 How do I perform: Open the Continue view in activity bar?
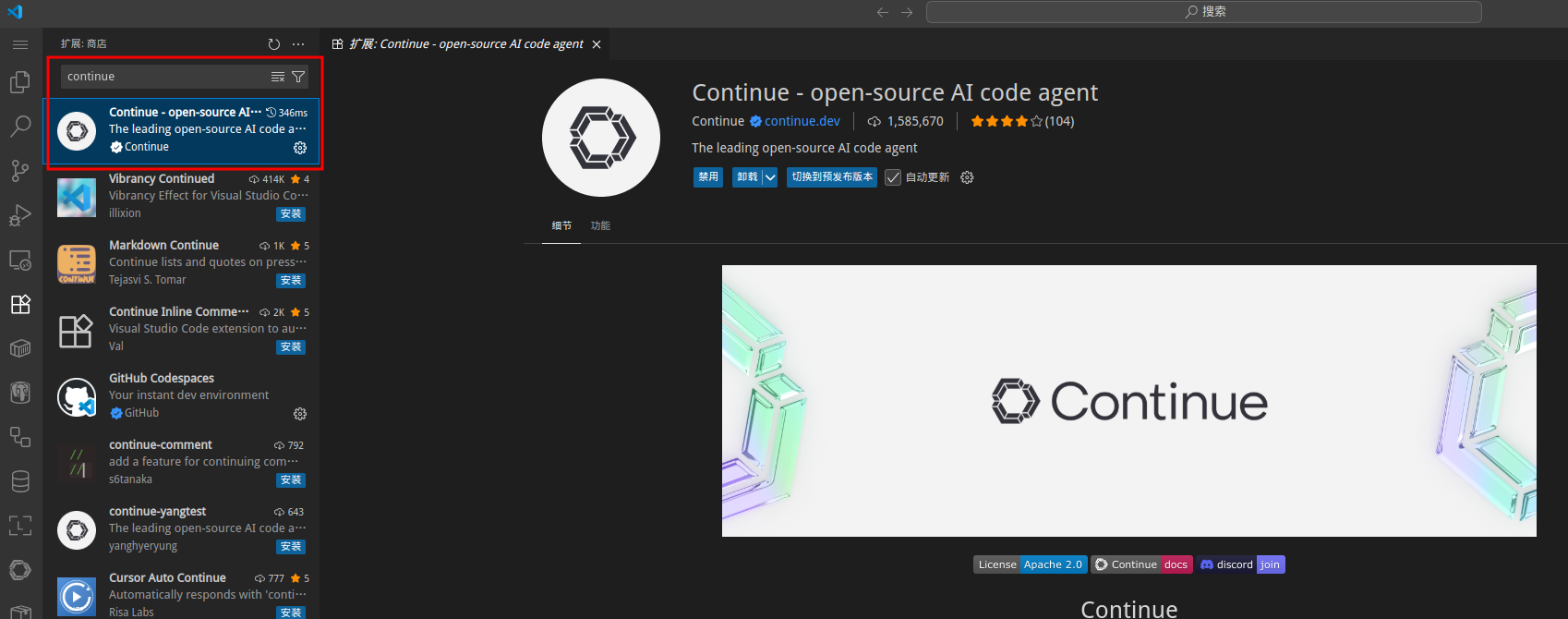pyautogui.click(x=19, y=570)
